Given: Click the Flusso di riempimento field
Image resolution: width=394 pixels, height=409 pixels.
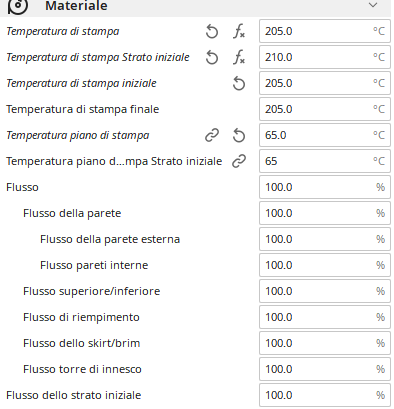Looking at the screenshot, I should pyautogui.click(x=325, y=317).
